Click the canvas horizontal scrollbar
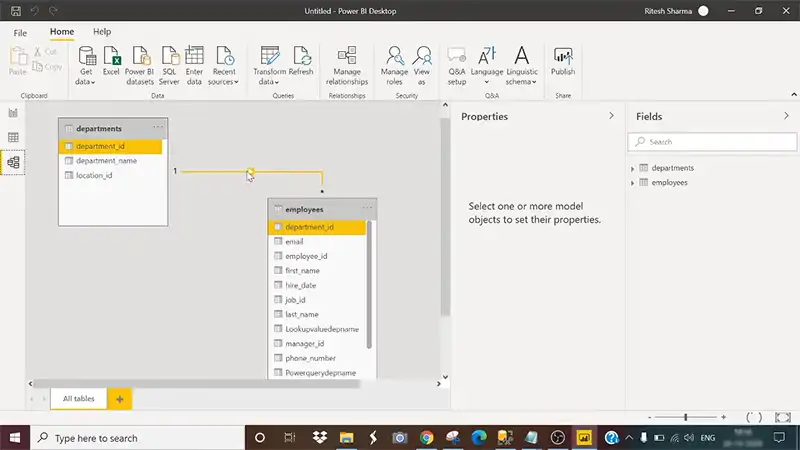This screenshot has width=800, height=450. (x=196, y=384)
